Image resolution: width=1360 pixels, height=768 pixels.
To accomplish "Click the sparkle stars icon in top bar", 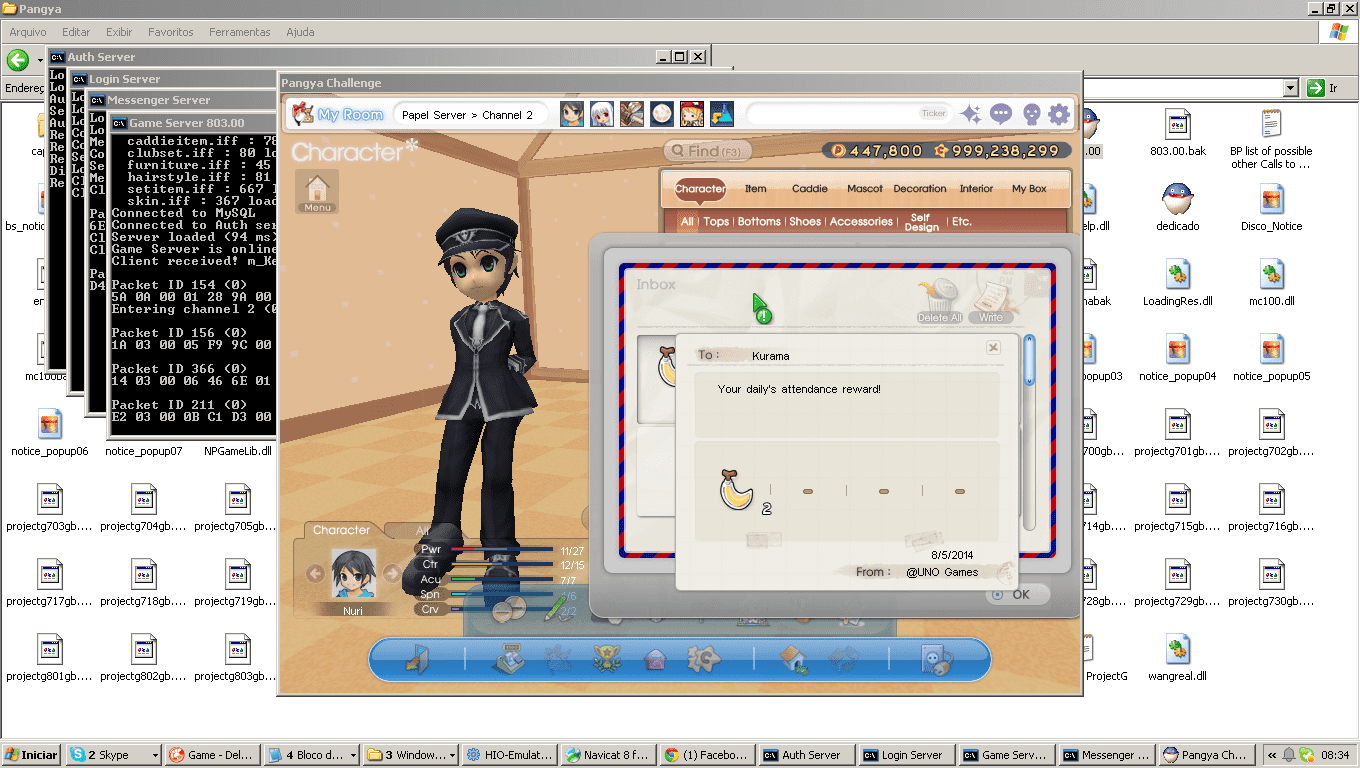I will coord(971,114).
